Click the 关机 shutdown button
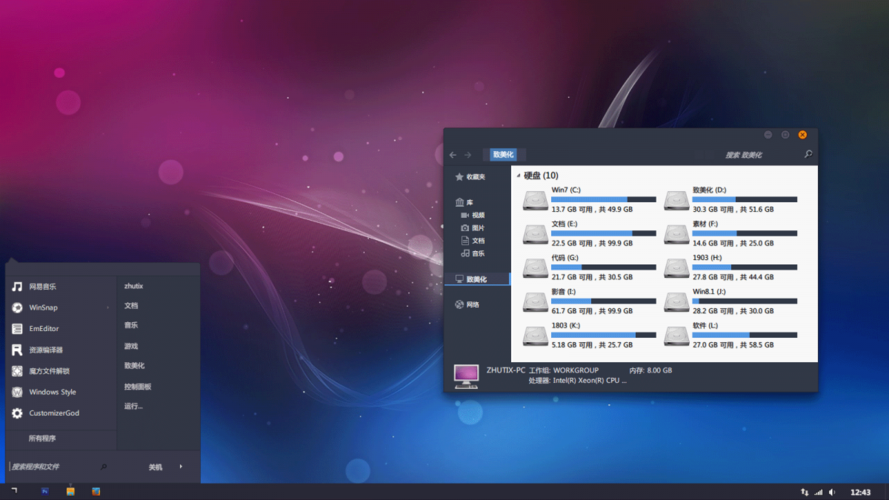 (x=155, y=467)
